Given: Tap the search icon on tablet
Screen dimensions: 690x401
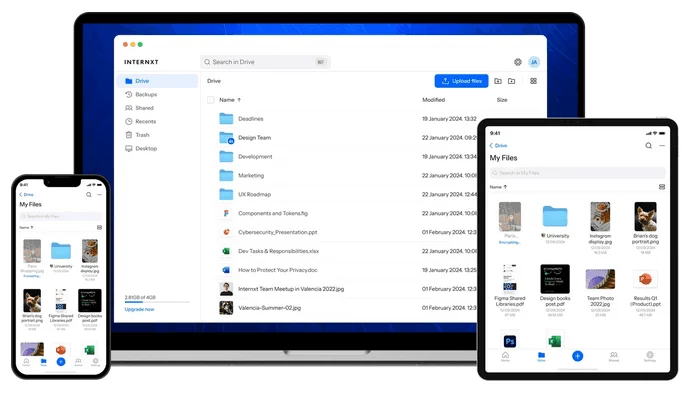Looking at the screenshot, I should pyautogui.click(x=649, y=146).
